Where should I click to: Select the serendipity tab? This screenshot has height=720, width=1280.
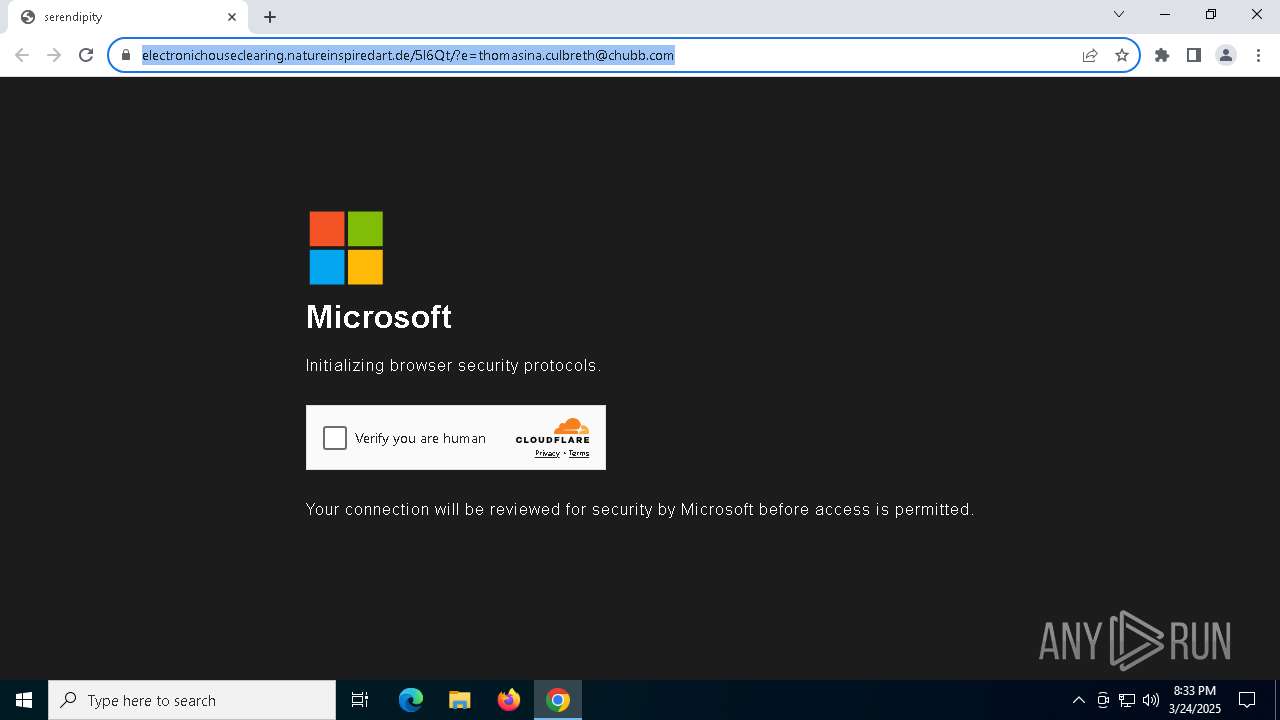128,17
